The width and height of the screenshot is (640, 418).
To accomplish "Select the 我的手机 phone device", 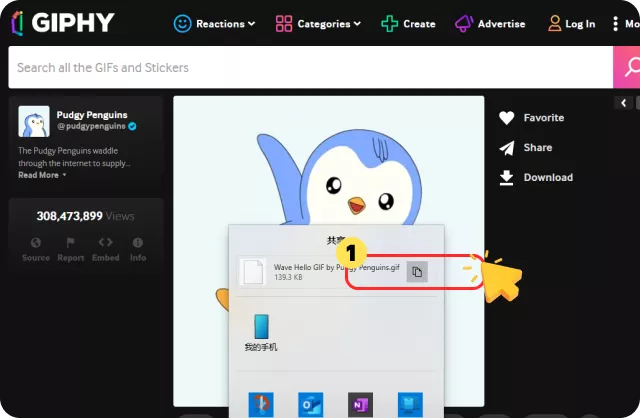I will coord(261,327).
